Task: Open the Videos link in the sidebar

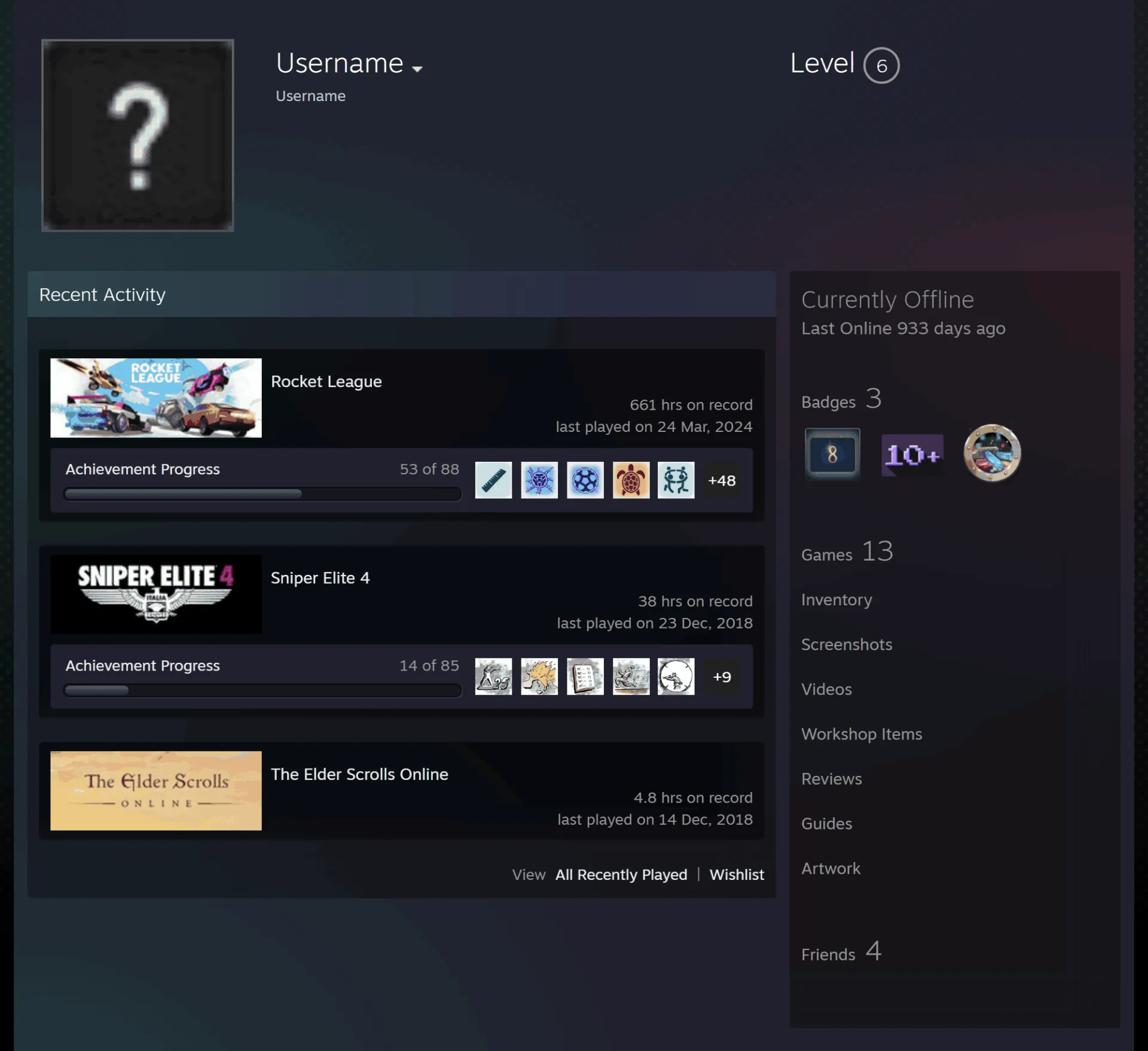Action: point(826,689)
